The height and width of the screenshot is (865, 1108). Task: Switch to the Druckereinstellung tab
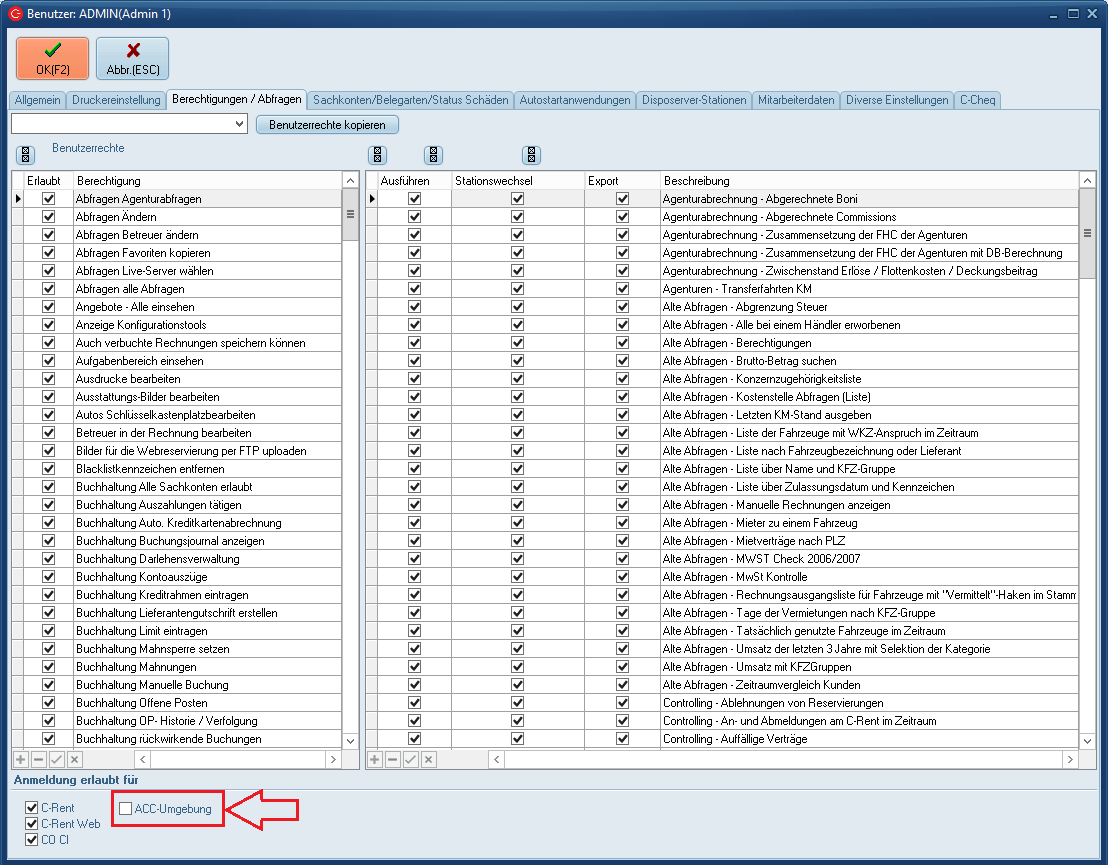116,100
